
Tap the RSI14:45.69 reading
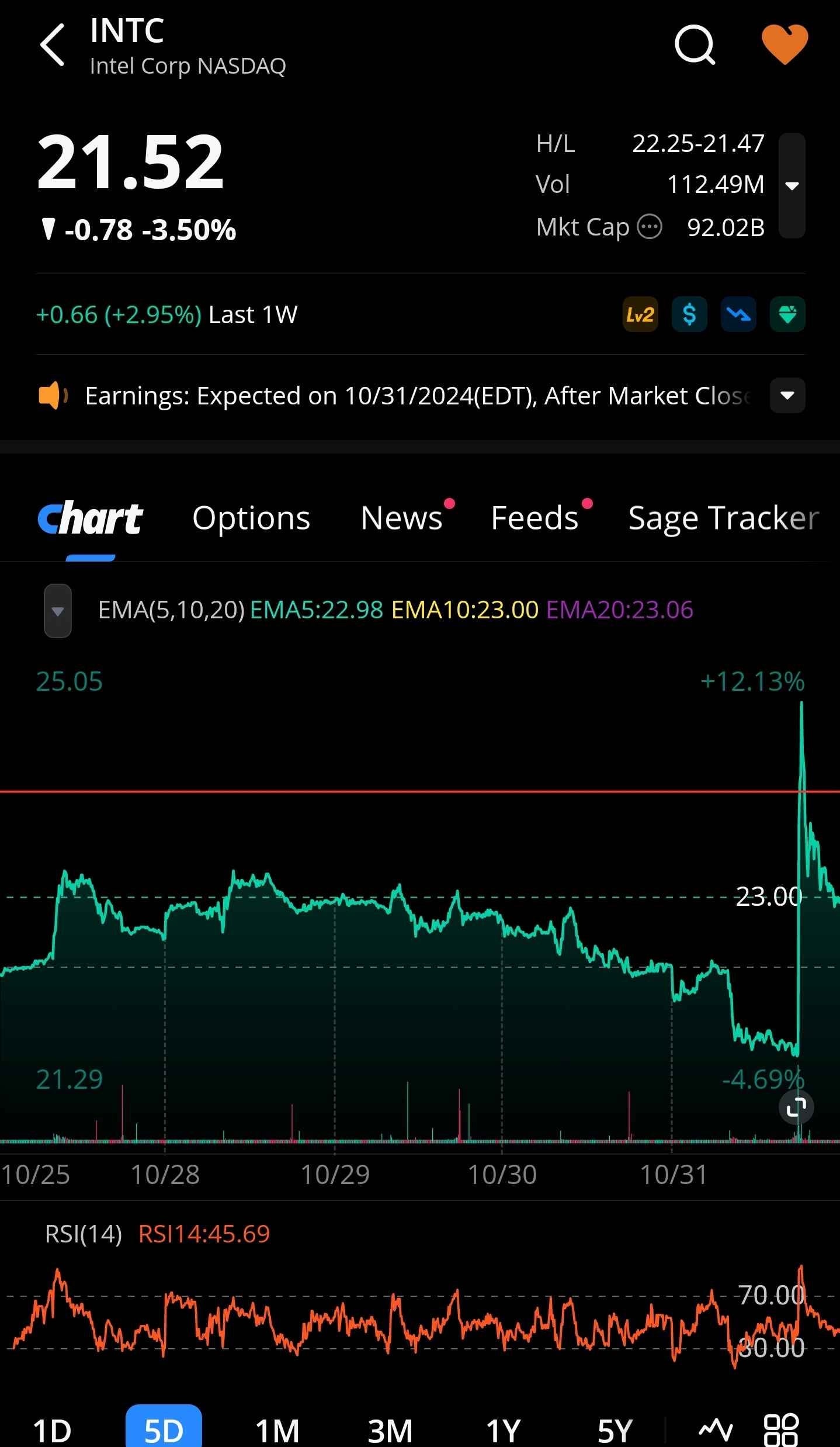[204, 1234]
